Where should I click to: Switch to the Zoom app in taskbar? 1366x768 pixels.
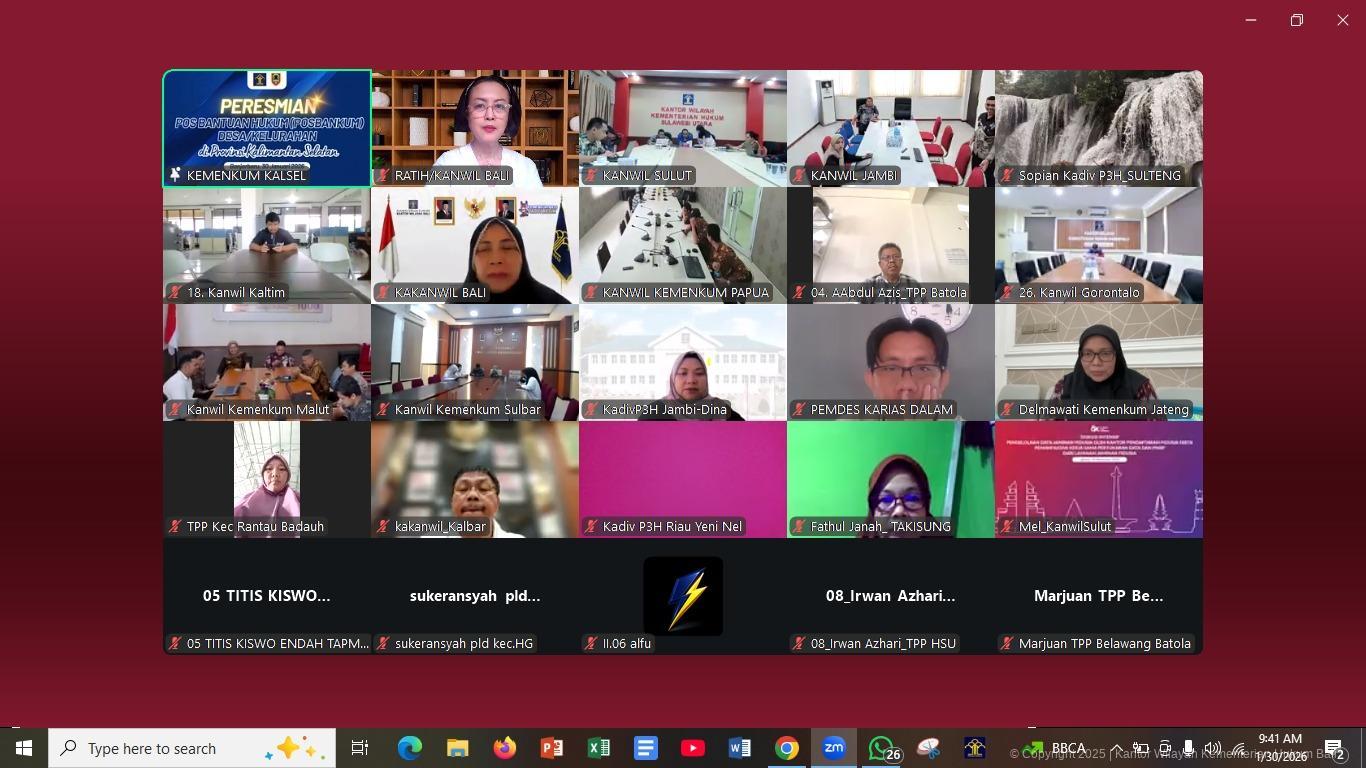tap(833, 748)
